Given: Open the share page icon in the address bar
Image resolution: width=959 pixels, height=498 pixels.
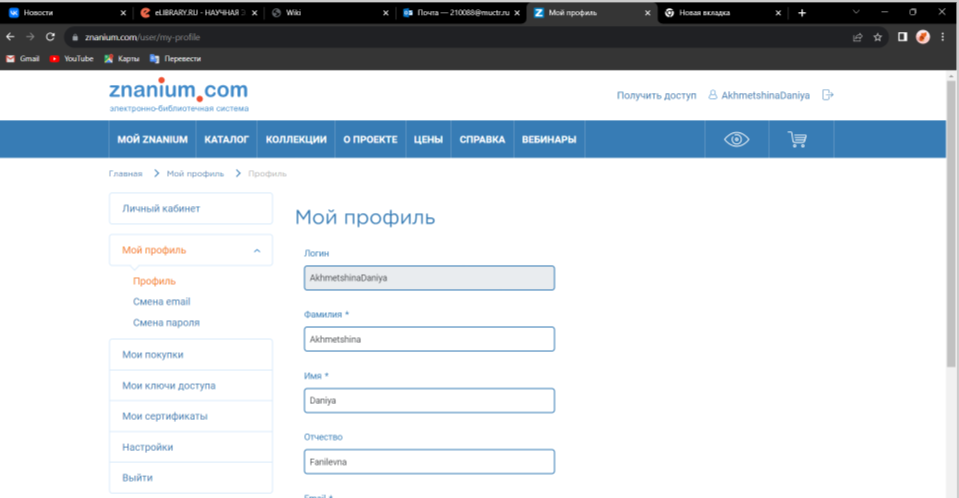Looking at the screenshot, I should (857, 37).
